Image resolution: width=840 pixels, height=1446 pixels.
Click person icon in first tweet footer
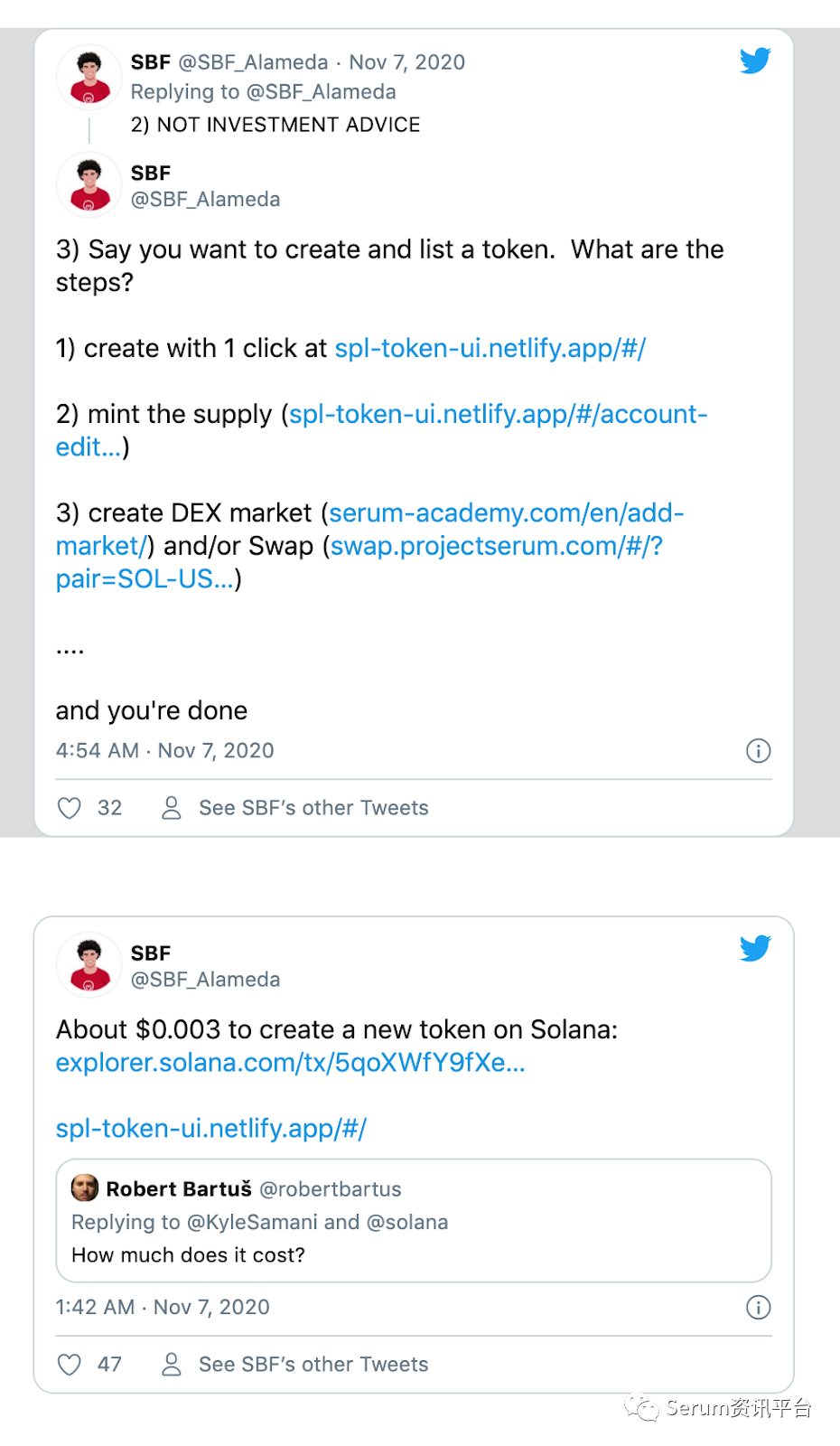pos(172,808)
